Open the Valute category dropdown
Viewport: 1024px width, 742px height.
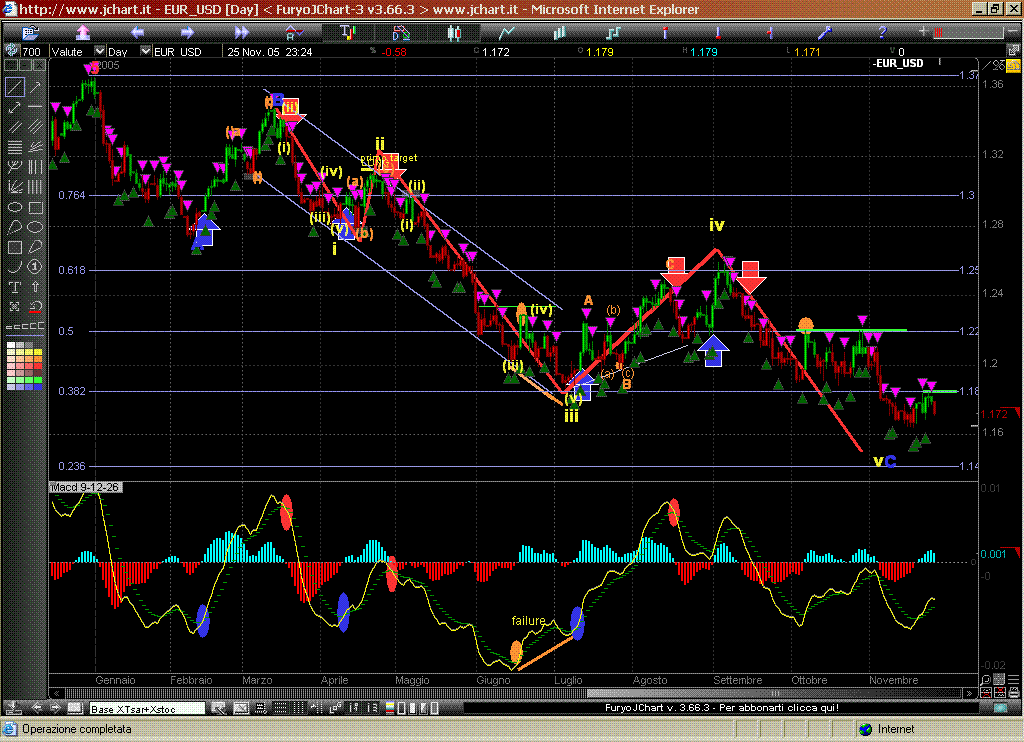(99, 51)
